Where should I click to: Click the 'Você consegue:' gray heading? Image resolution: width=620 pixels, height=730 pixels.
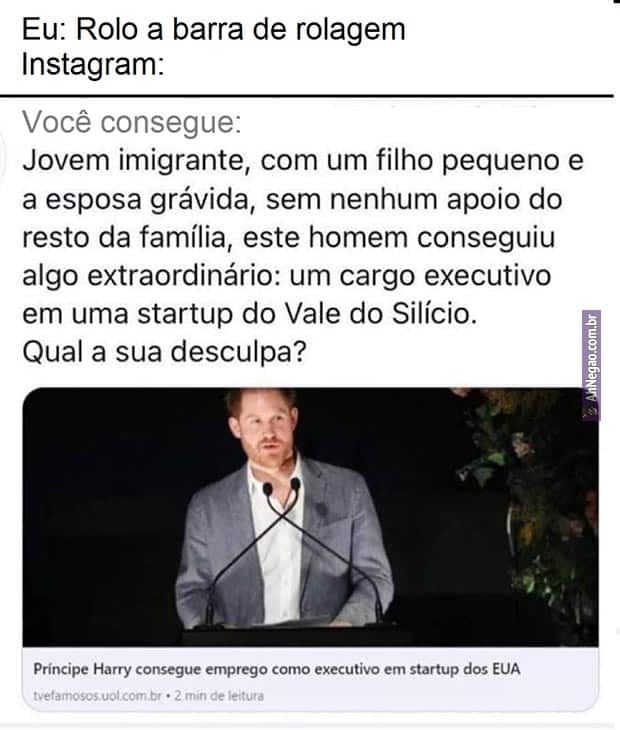[132, 122]
